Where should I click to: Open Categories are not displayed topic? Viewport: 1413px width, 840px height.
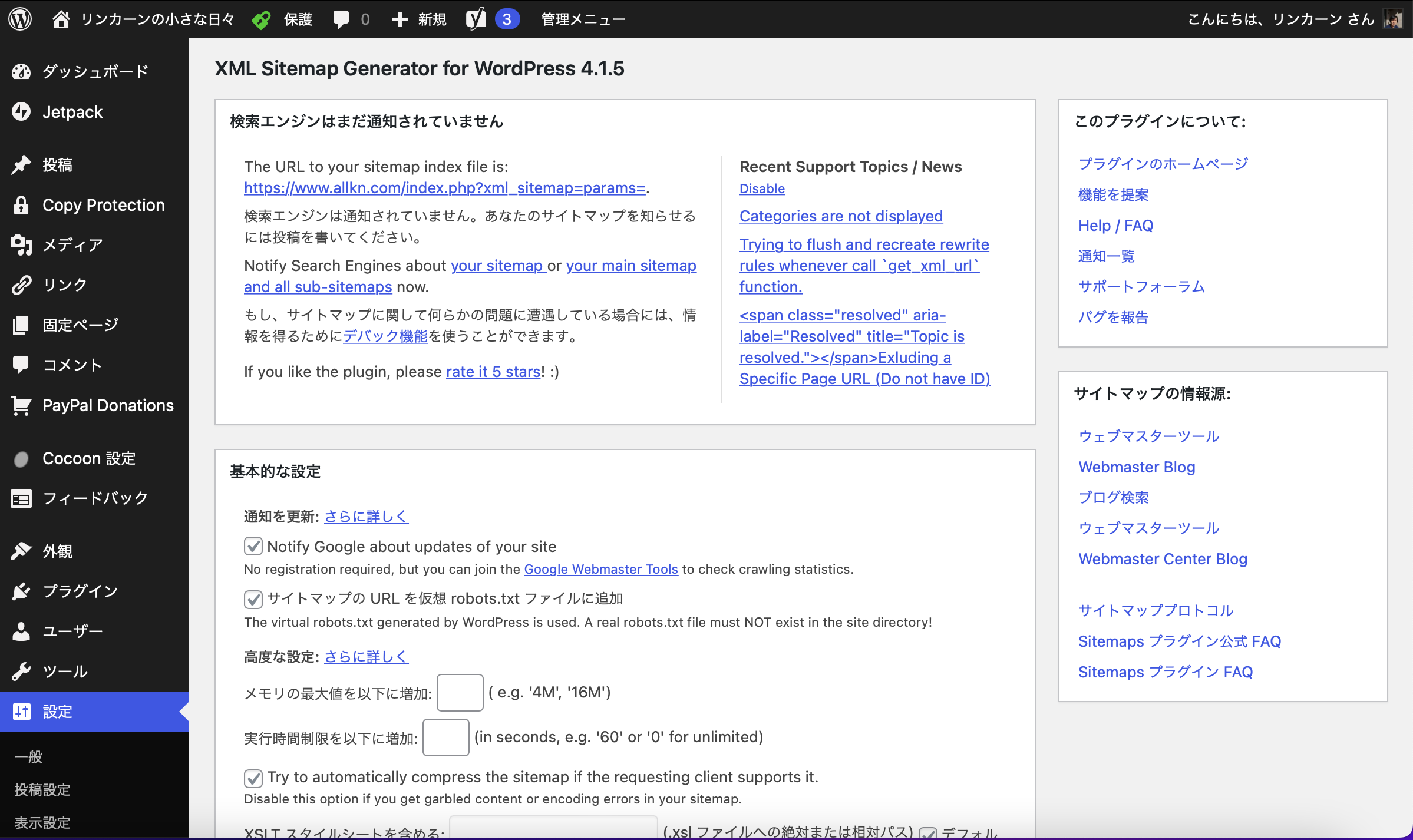tap(841, 216)
